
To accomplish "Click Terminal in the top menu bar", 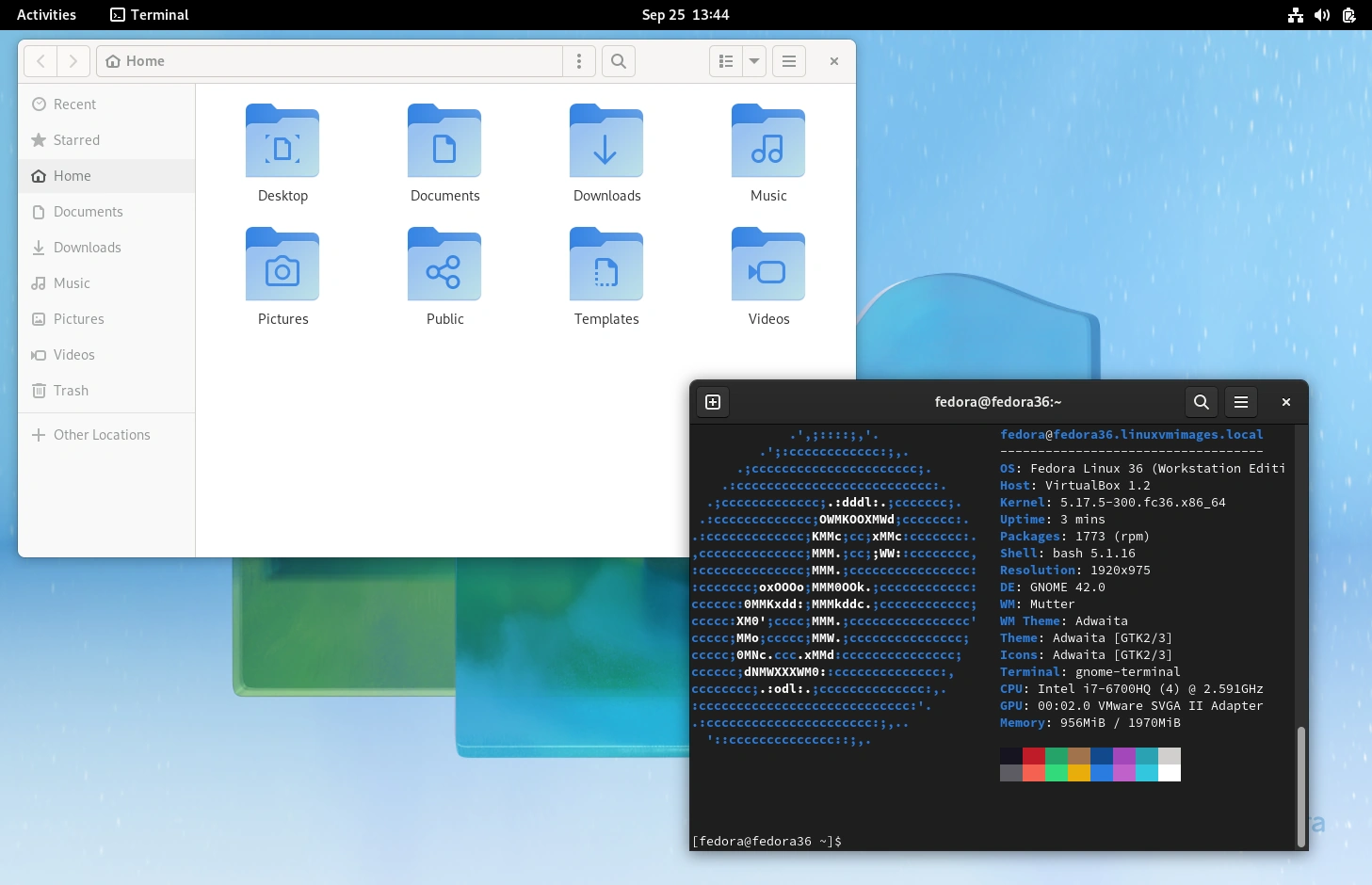I will pos(149,15).
